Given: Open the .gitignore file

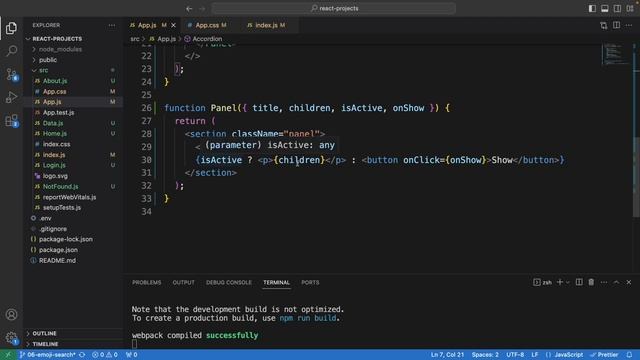Looking at the screenshot, I should pos(53,229).
